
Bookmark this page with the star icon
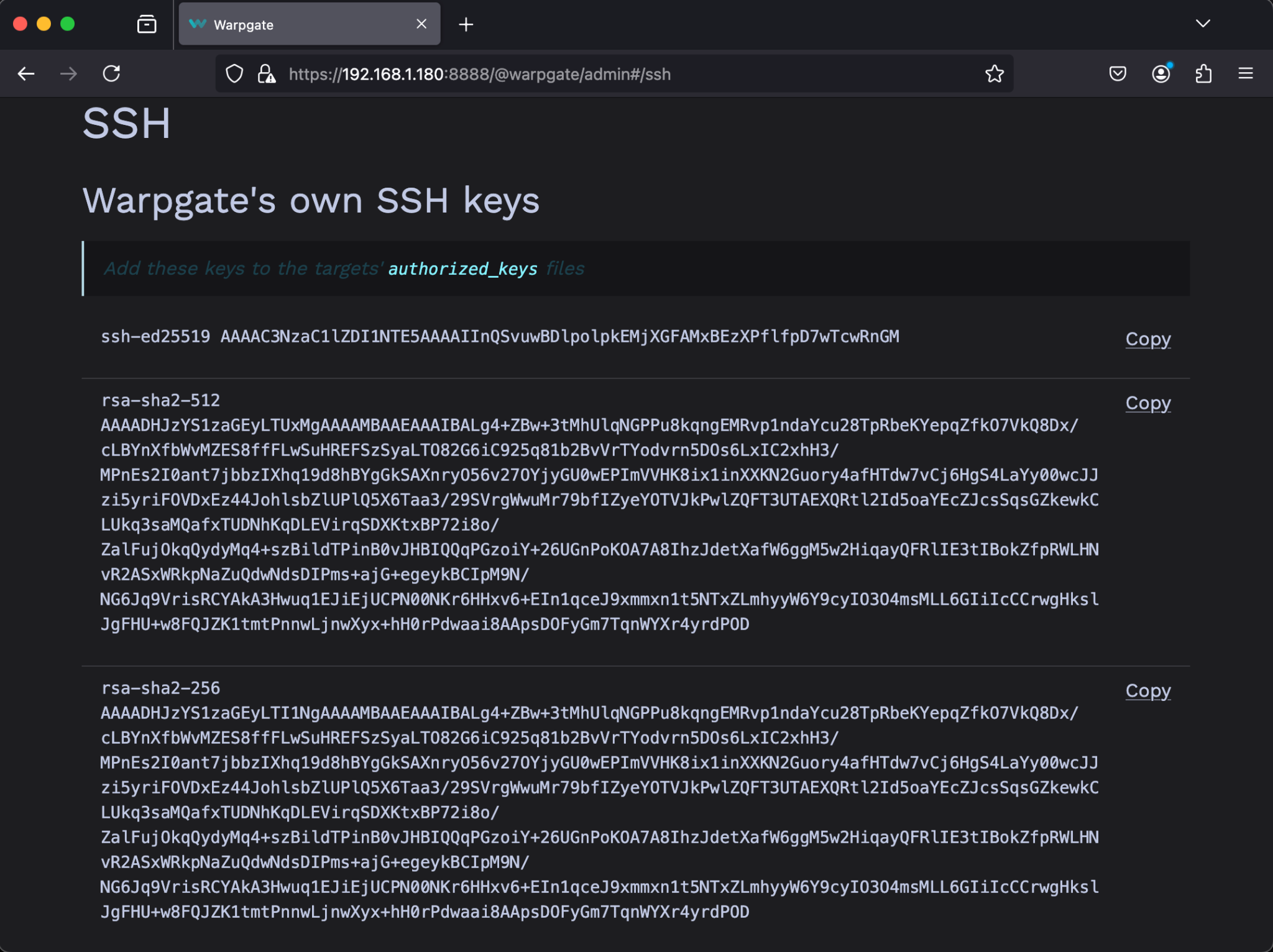tap(994, 73)
